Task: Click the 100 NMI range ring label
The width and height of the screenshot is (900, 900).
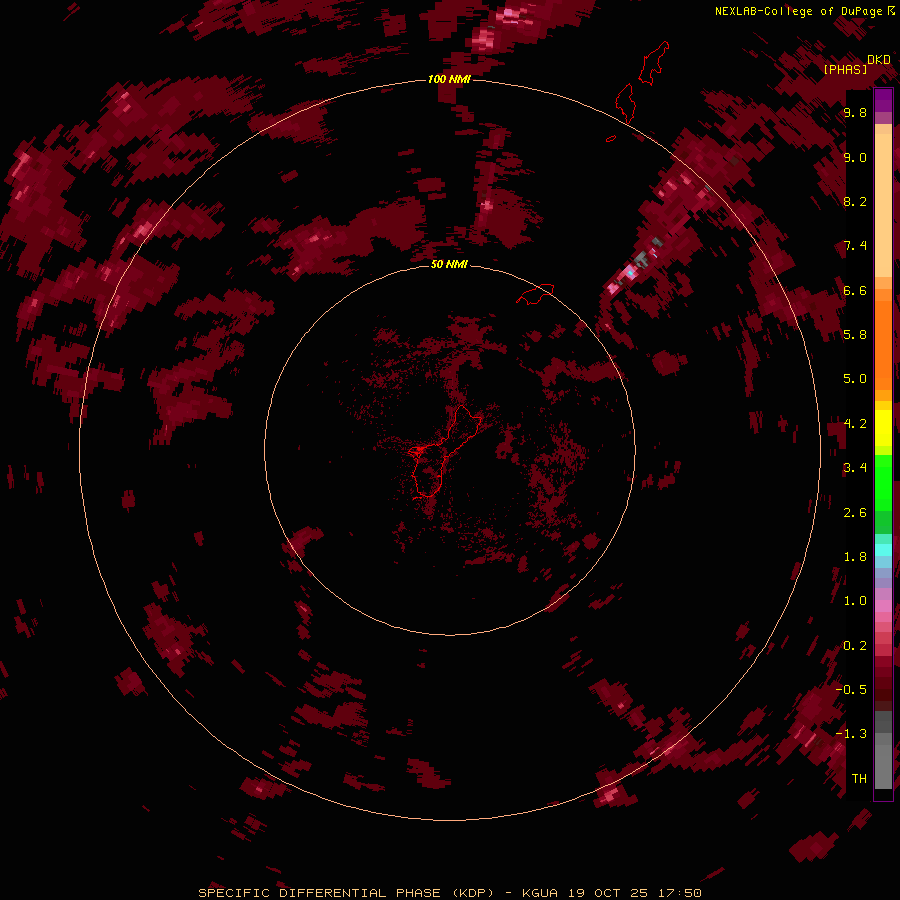Action: tap(449, 79)
